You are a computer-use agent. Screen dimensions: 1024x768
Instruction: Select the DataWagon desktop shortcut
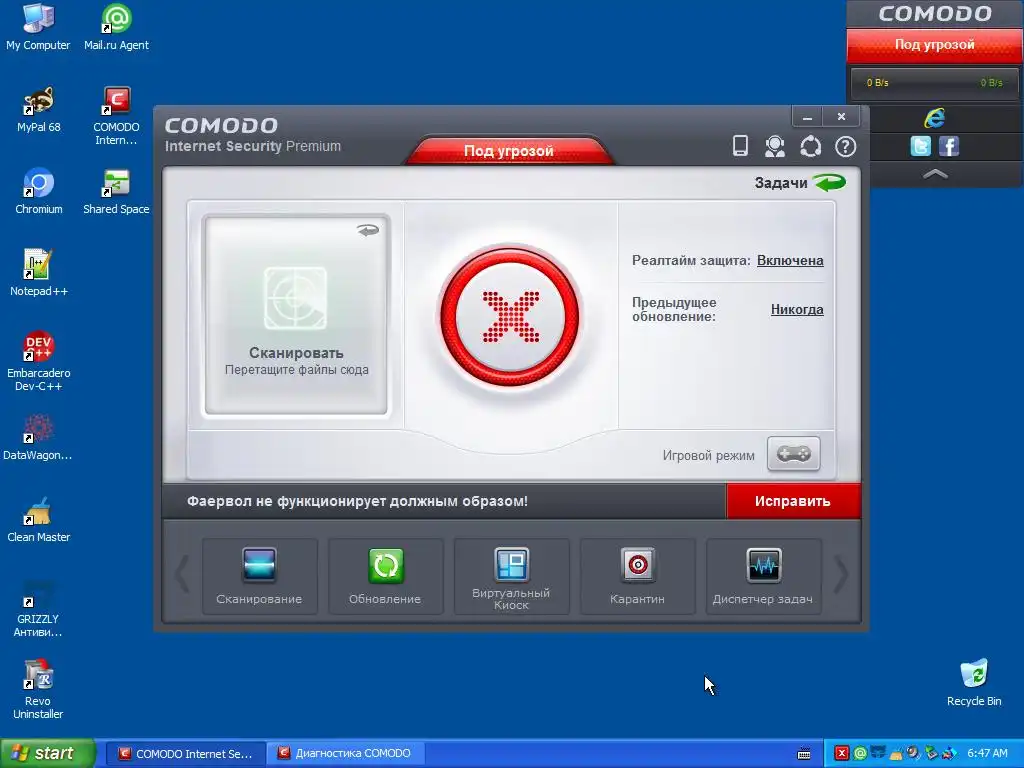(38, 438)
